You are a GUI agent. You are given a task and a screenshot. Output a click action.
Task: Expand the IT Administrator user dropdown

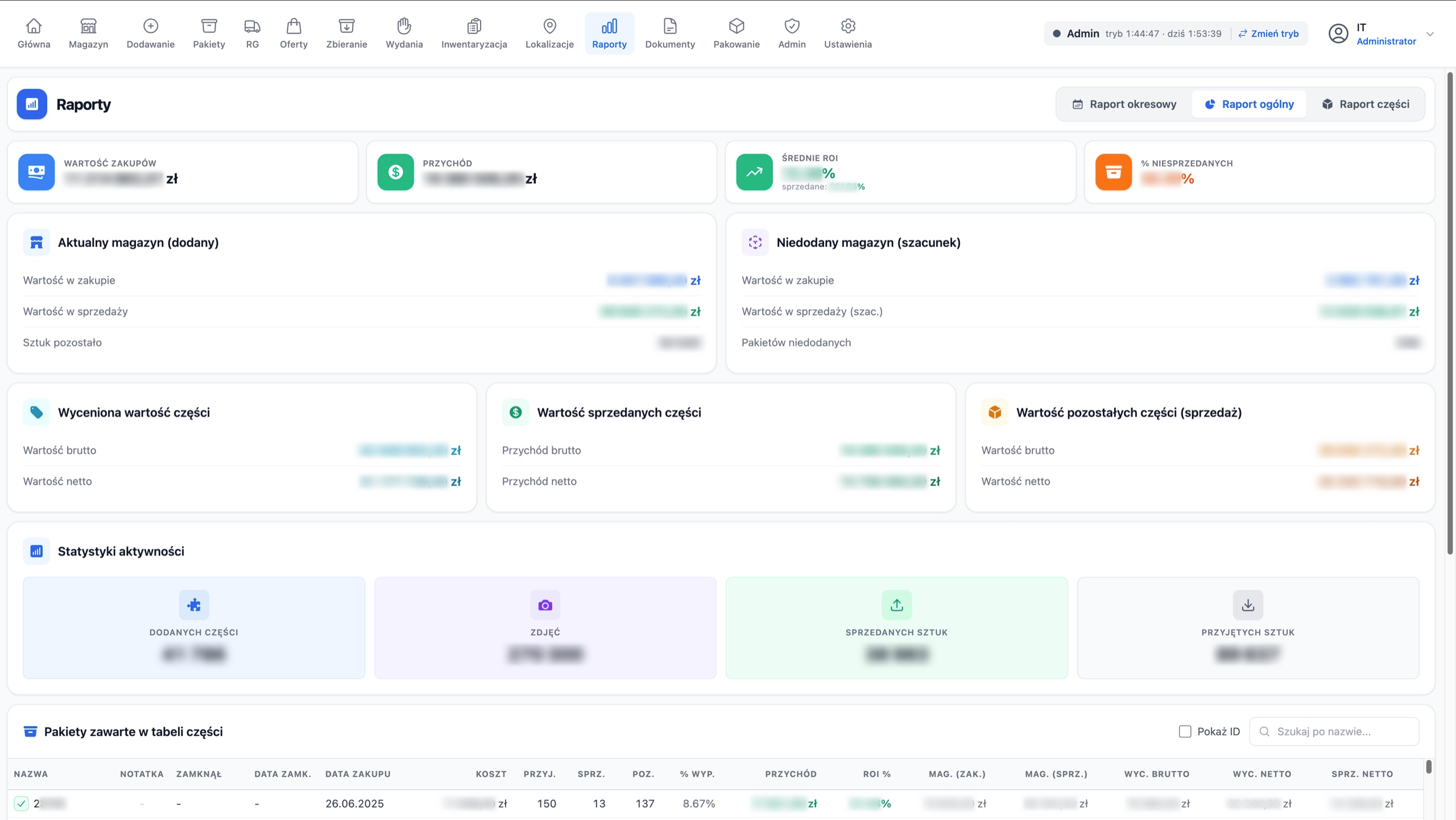pyautogui.click(x=1430, y=34)
